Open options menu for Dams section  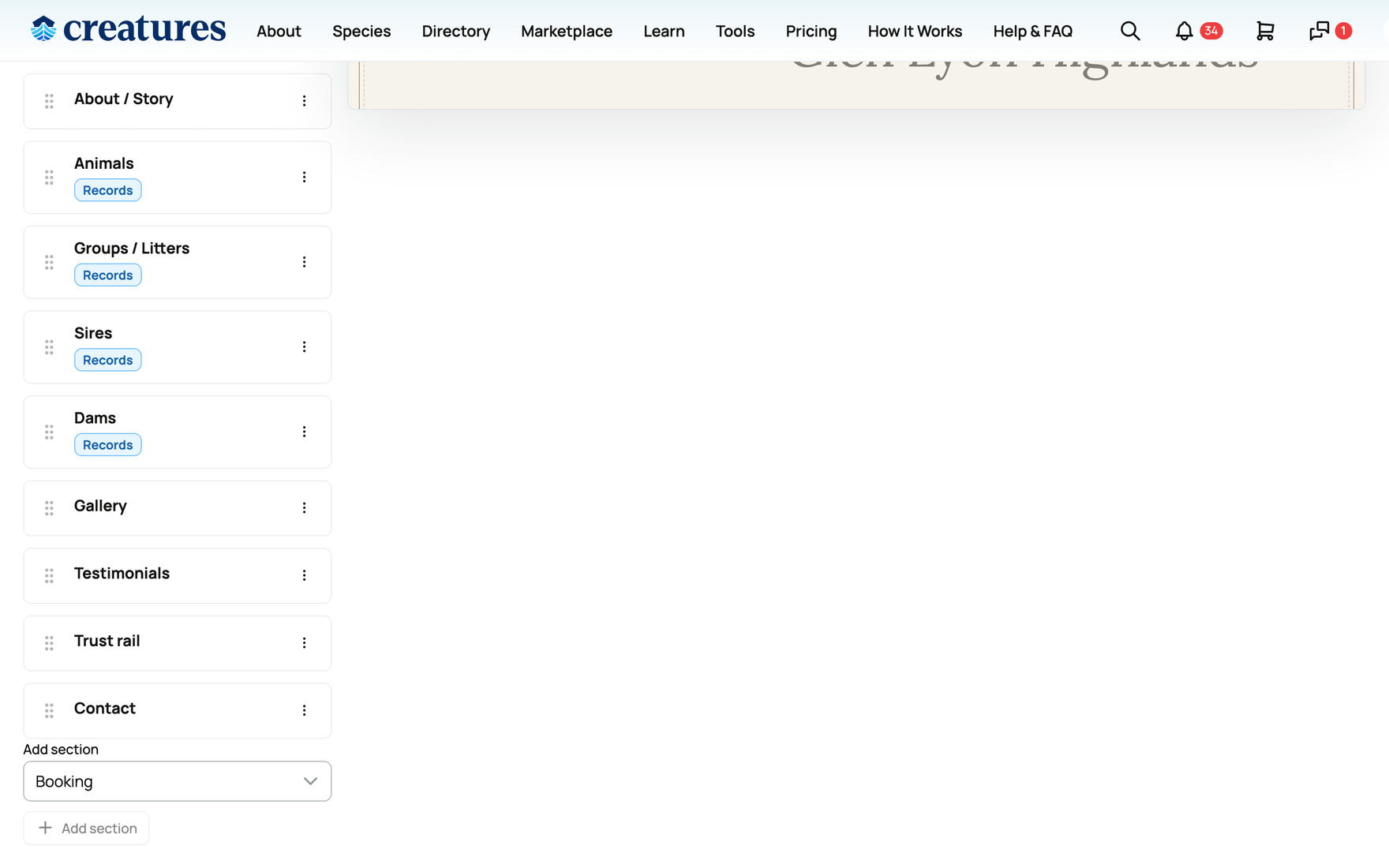(304, 432)
